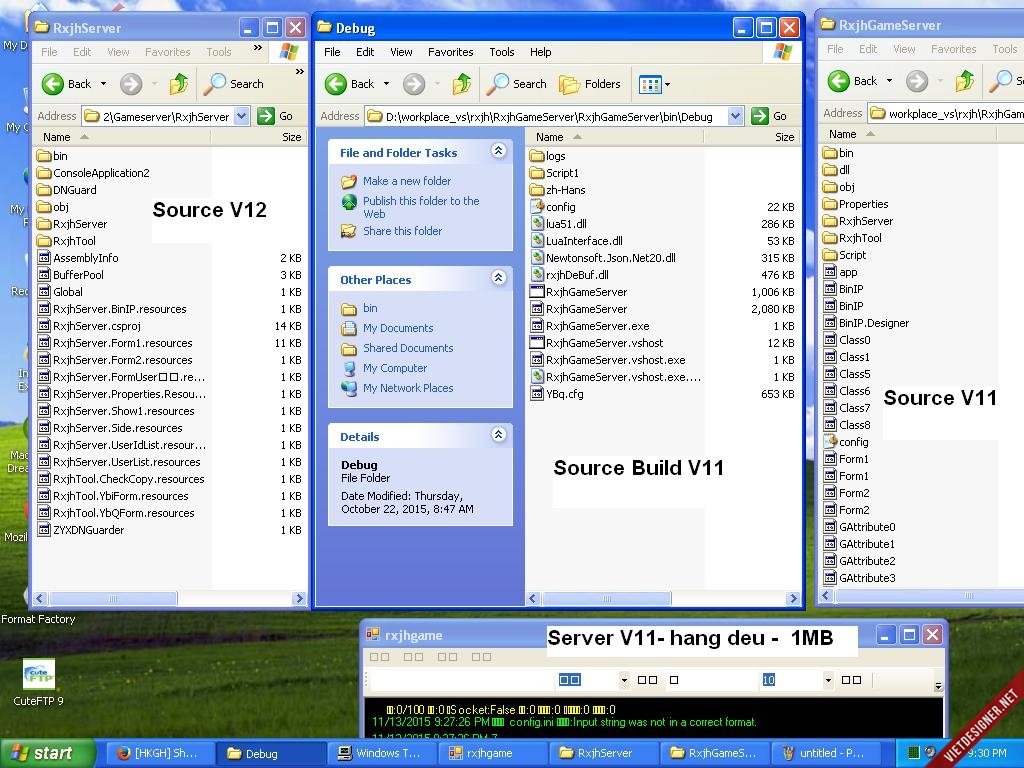
Task: Select Newtonsoft.Json.Net20.dll file
Action: point(603,258)
